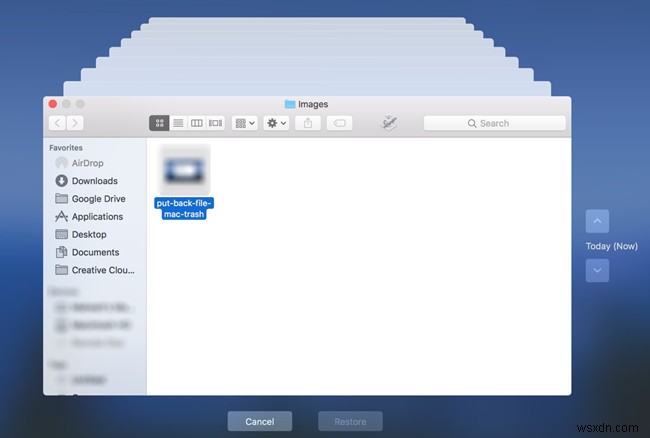Click the Edit Tags toolbar icon
Viewport: 650px width, 438px height.
pyautogui.click(x=339, y=123)
